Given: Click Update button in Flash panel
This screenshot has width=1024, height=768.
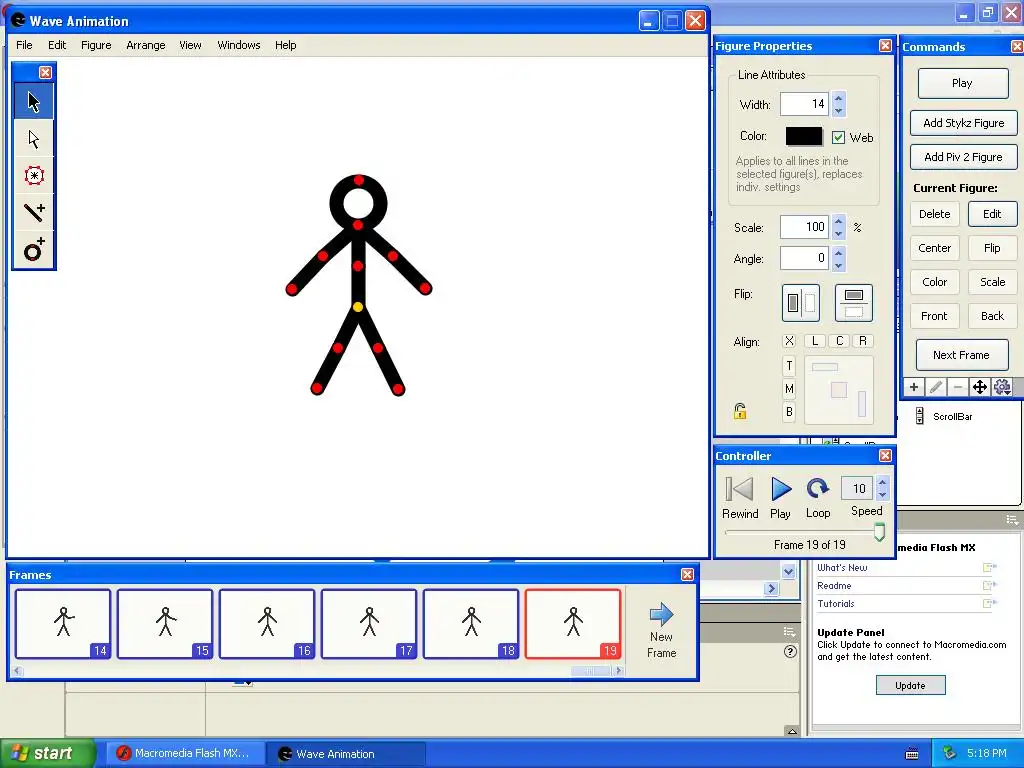Looking at the screenshot, I should pos(910,686).
